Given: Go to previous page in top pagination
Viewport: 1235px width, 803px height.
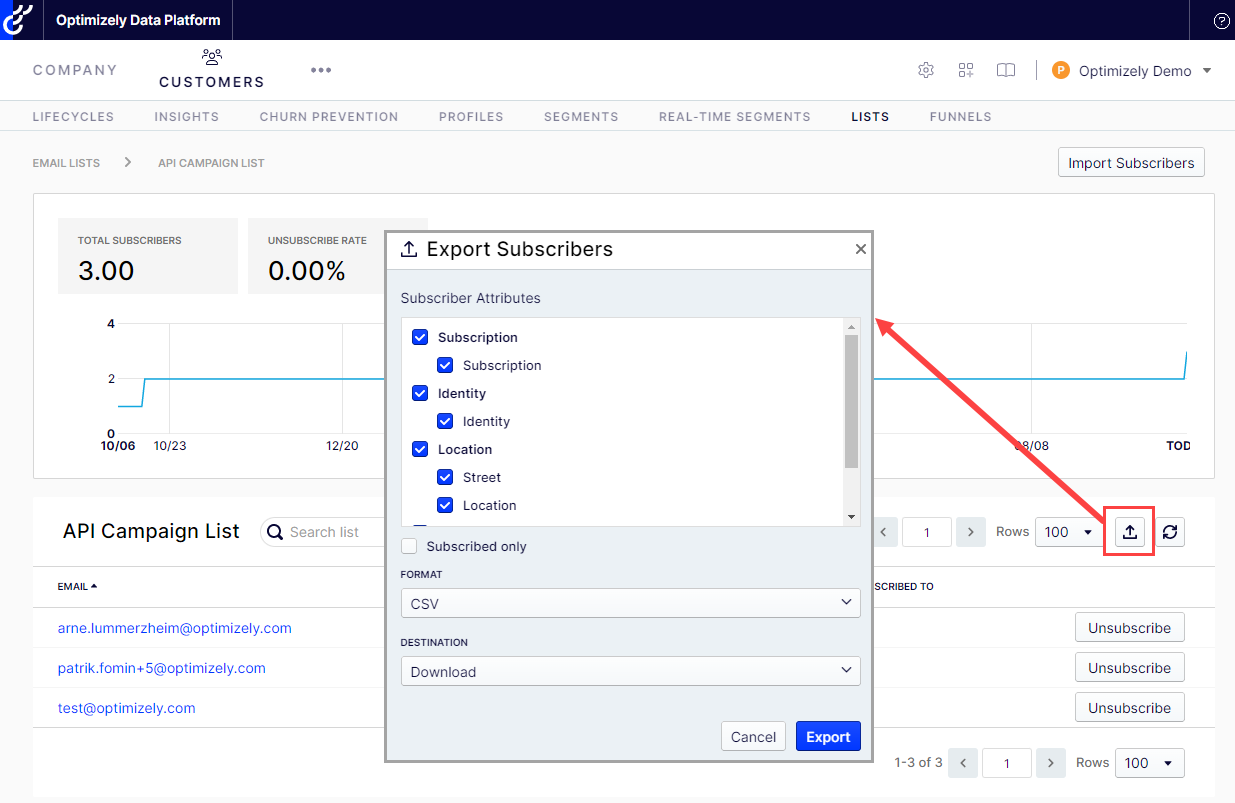Looking at the screenshot, I should [884, 532].
